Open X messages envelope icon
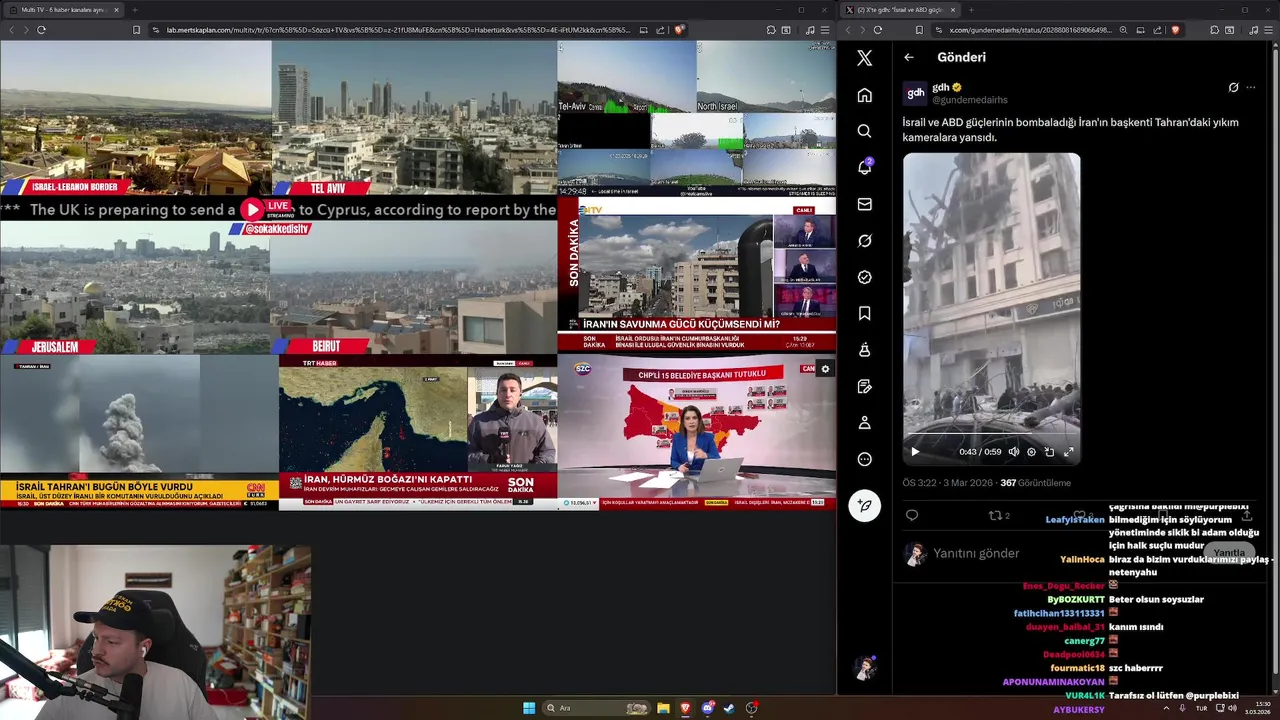The image size is (1280, 720). tap(864, 204)
